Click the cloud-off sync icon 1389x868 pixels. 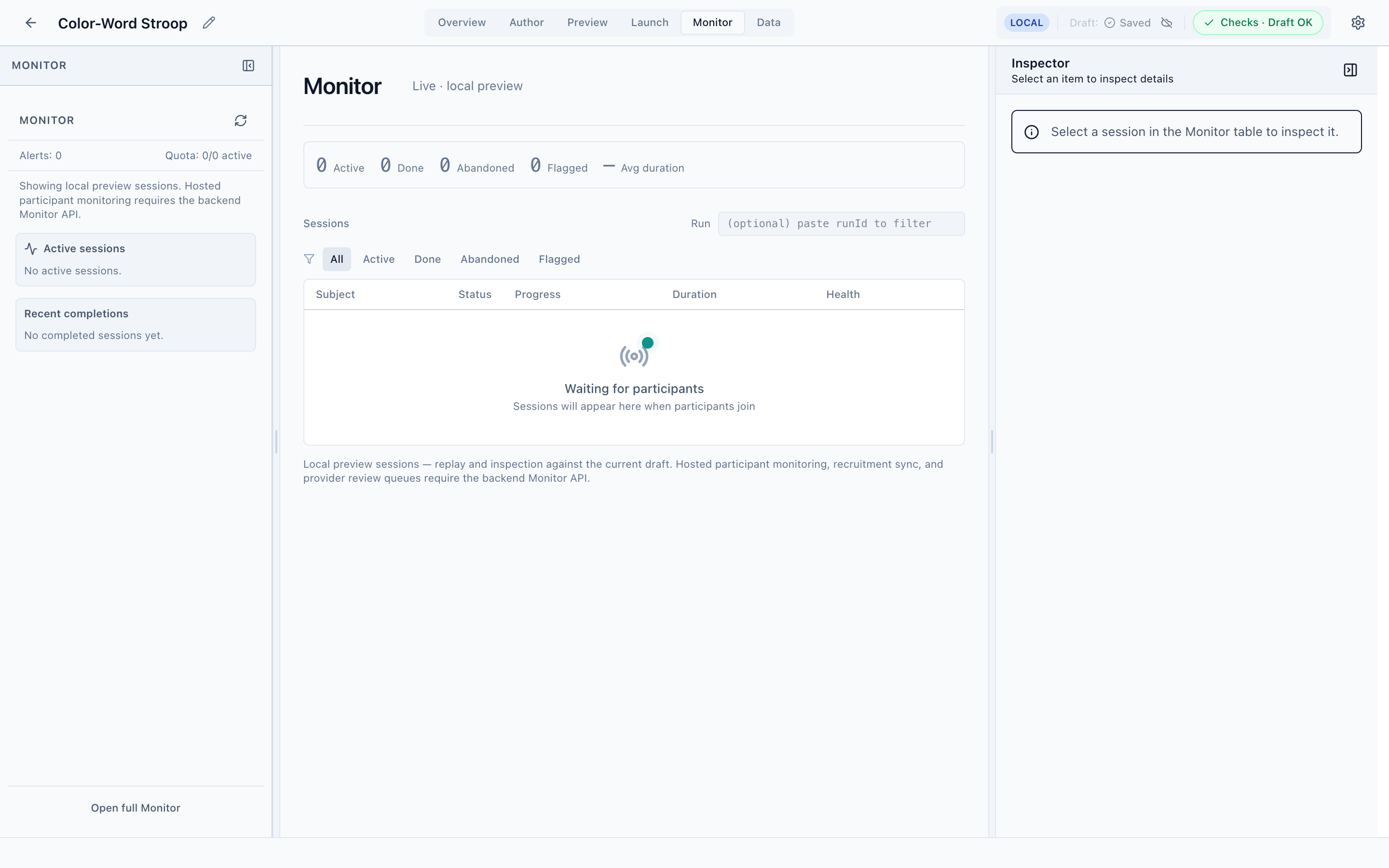pyautogui.click(x=1166, y=22)
